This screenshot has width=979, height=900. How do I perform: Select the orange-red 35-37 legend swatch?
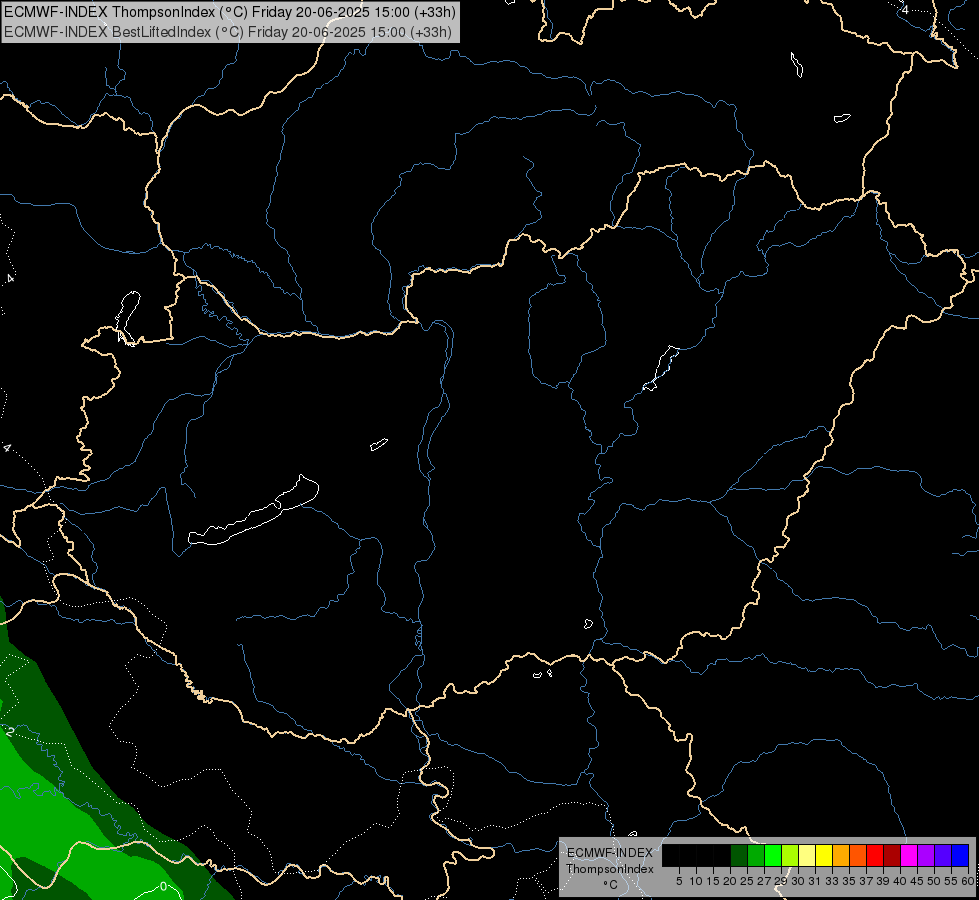pos(858,855)
